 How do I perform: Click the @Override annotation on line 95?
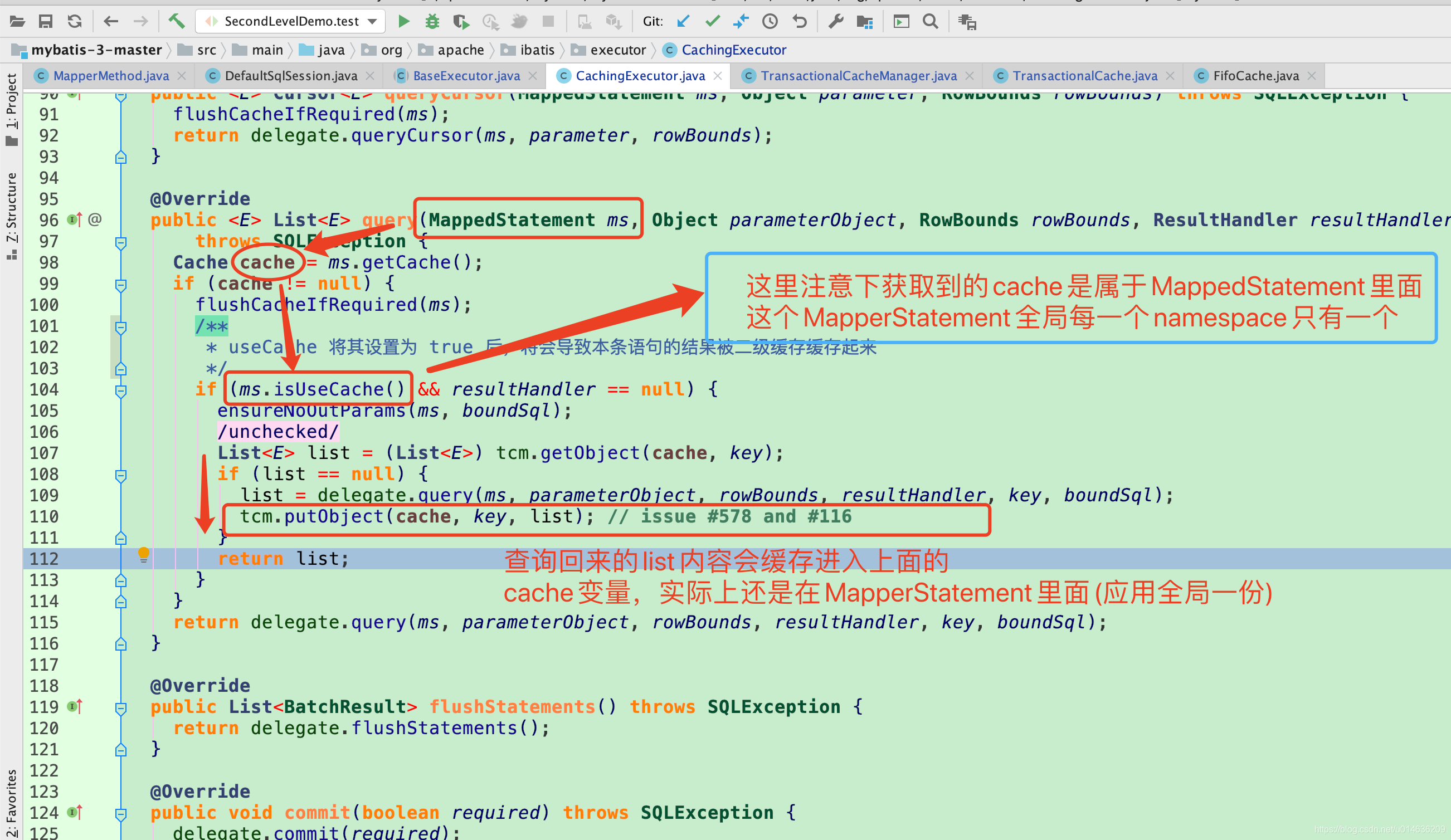point(200,199)
